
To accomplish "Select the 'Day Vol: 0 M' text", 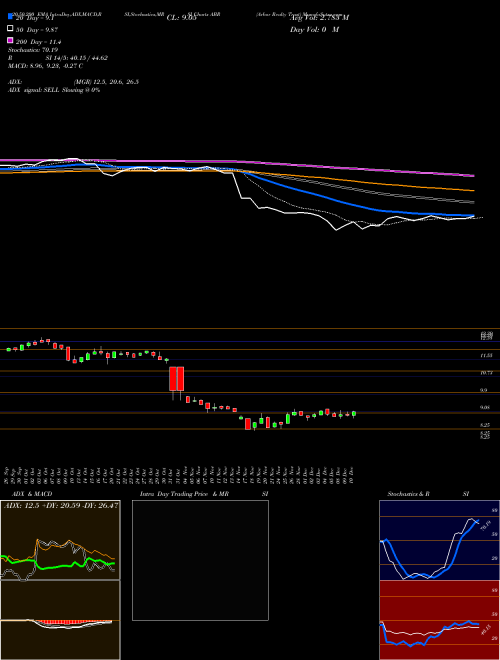I will (314, 30).
